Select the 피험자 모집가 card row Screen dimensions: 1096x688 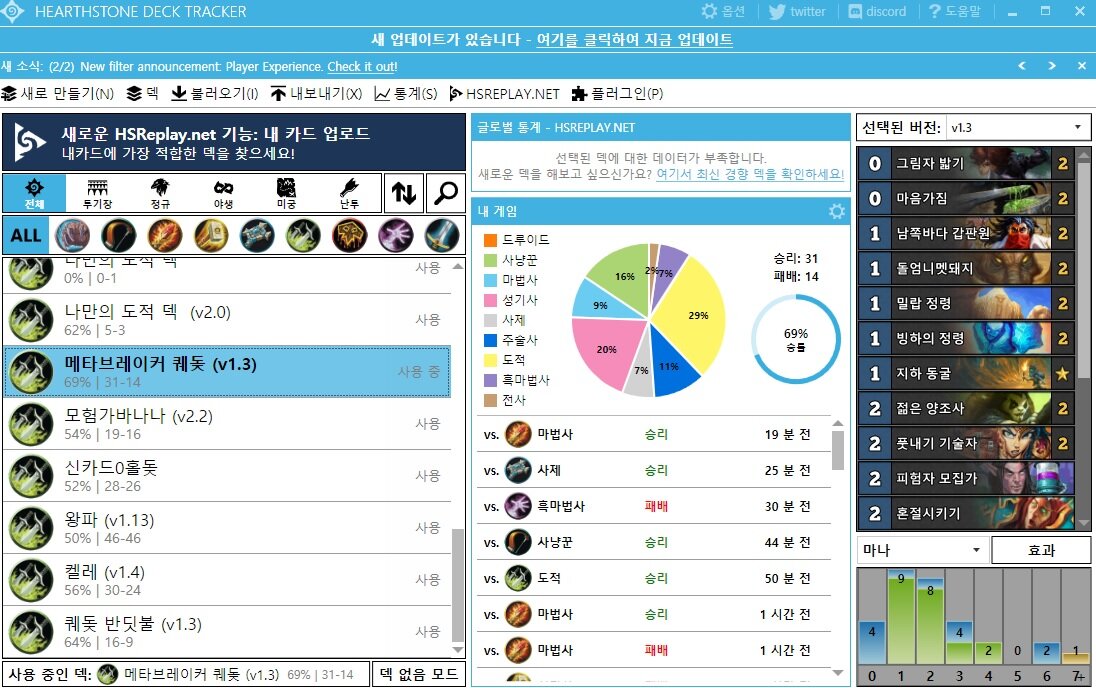(x=966, y=478)
